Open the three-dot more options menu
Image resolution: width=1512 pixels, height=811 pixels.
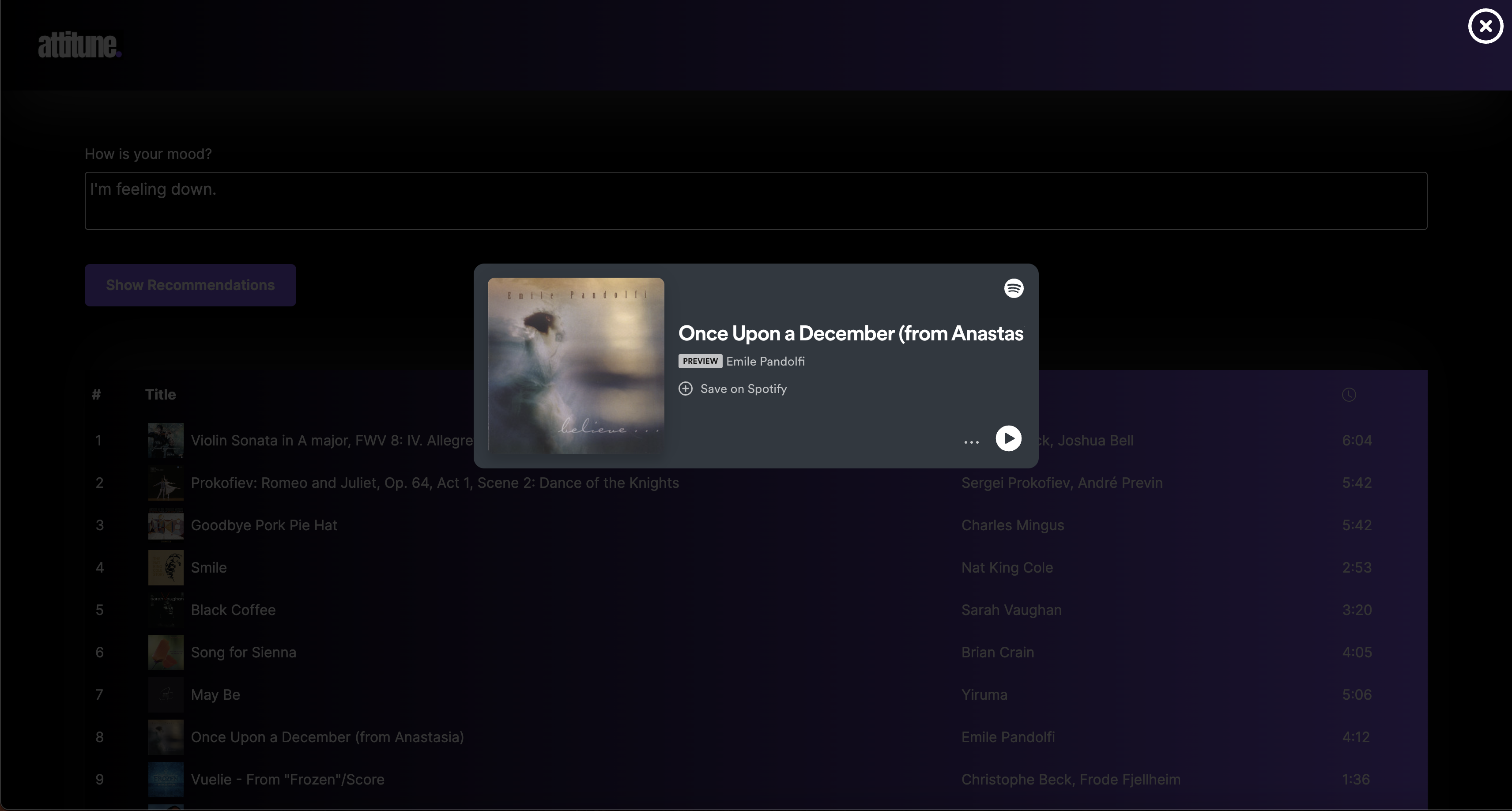pyautogui.click(x=971, y=442)
